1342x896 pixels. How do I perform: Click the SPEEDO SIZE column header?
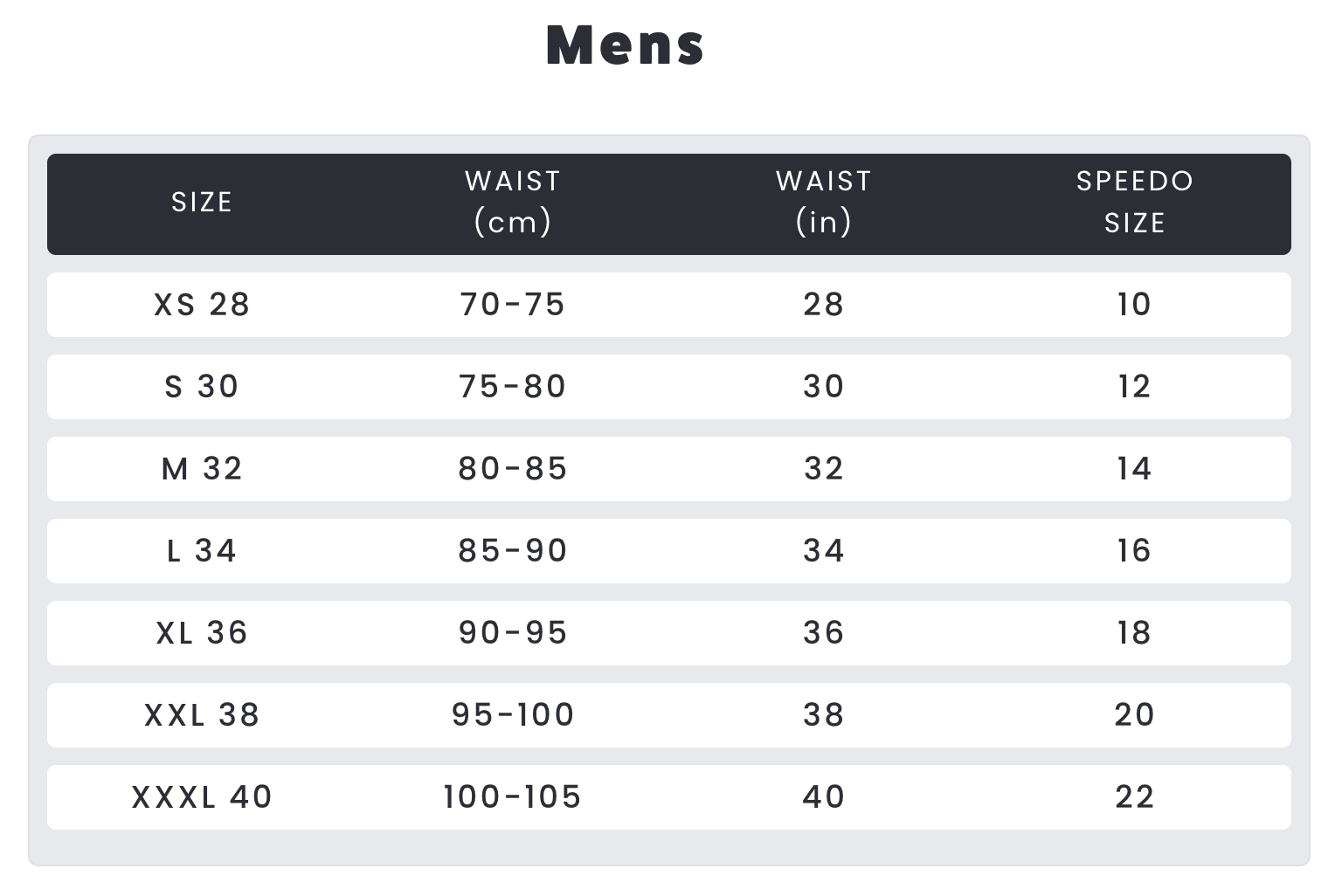tap(1134, 202)
